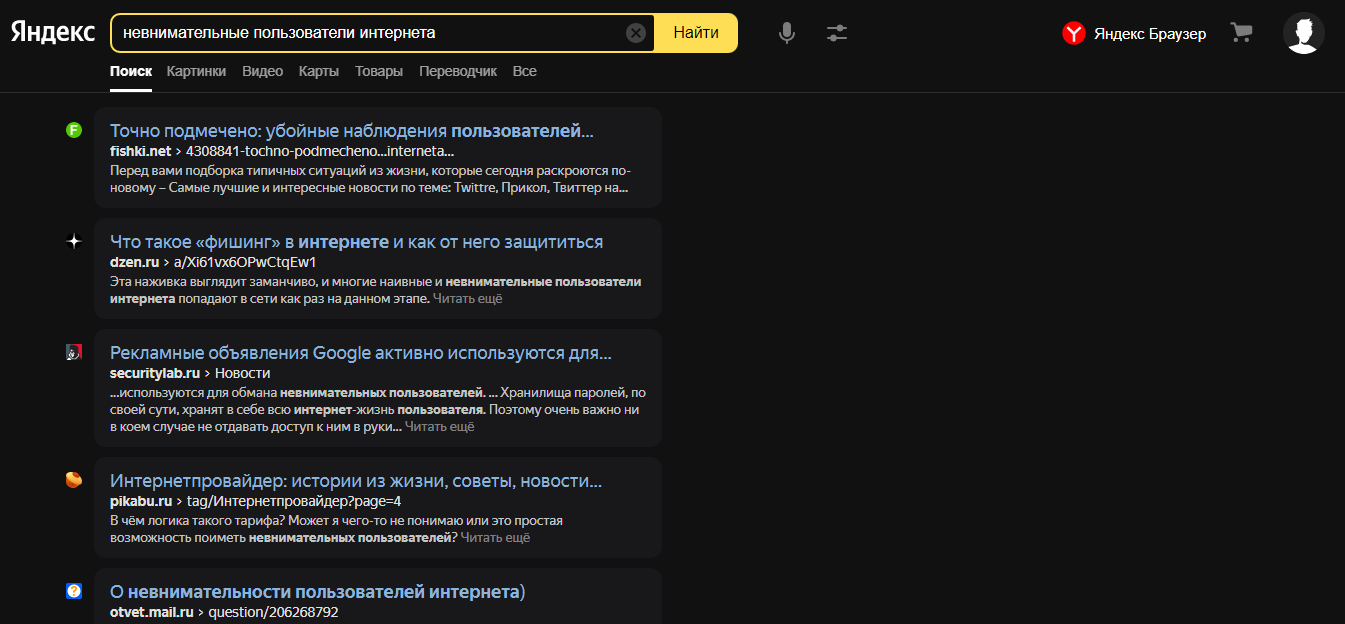Viewport: 1345px width, 624px height.
Task: Open result 'Интернетпровайдер: истории из жизни'
Action: point(356,481)
